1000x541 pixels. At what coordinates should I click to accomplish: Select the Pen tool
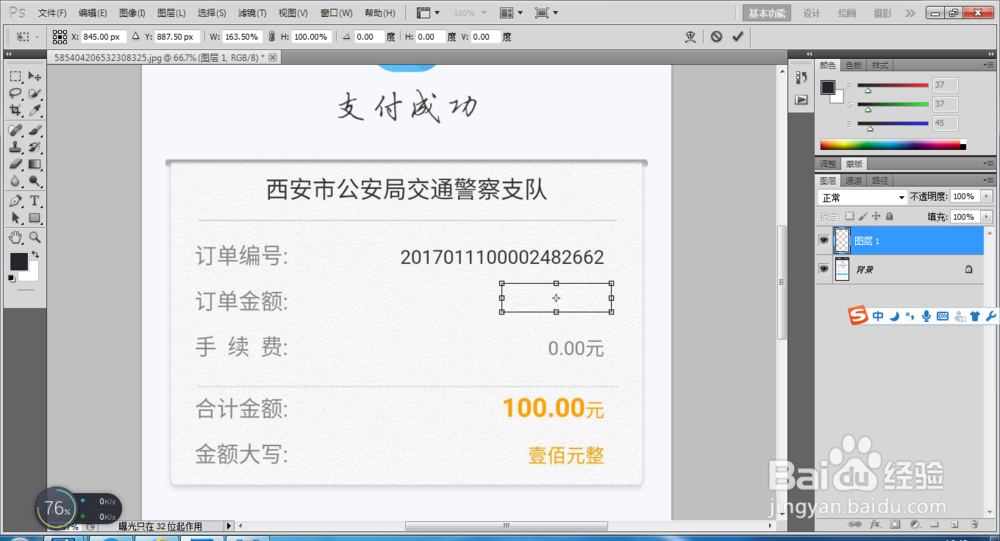pos(16,201)
